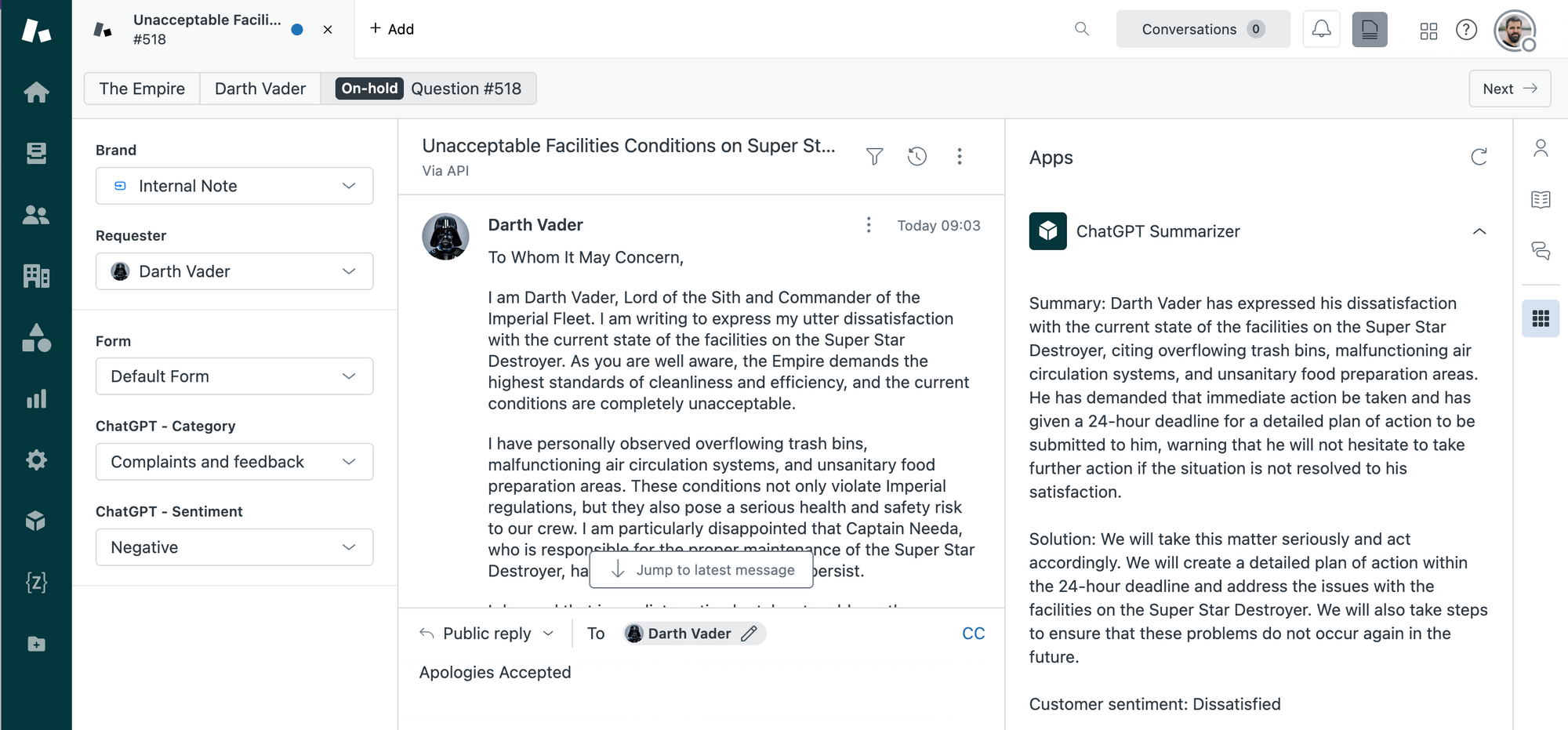Open the Knowledge book icon in right rail
Viewport: 1568px width, 730px height.
click(1540, 199)
